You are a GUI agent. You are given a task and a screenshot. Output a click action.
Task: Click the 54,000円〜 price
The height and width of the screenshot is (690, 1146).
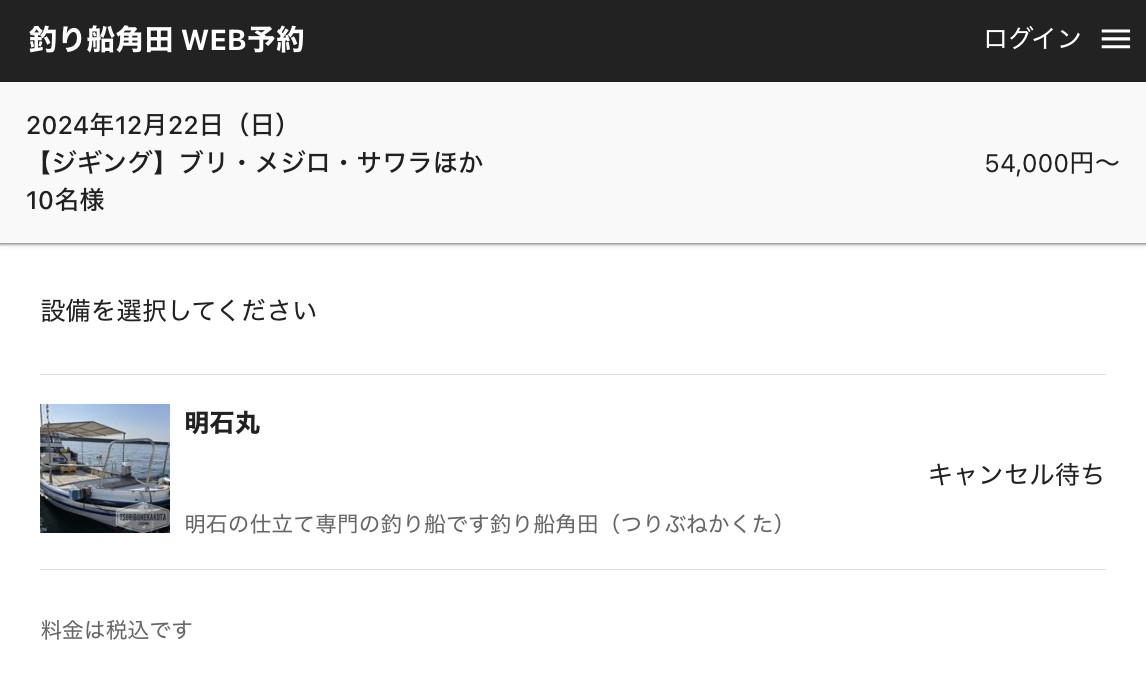click(1051, 163)
